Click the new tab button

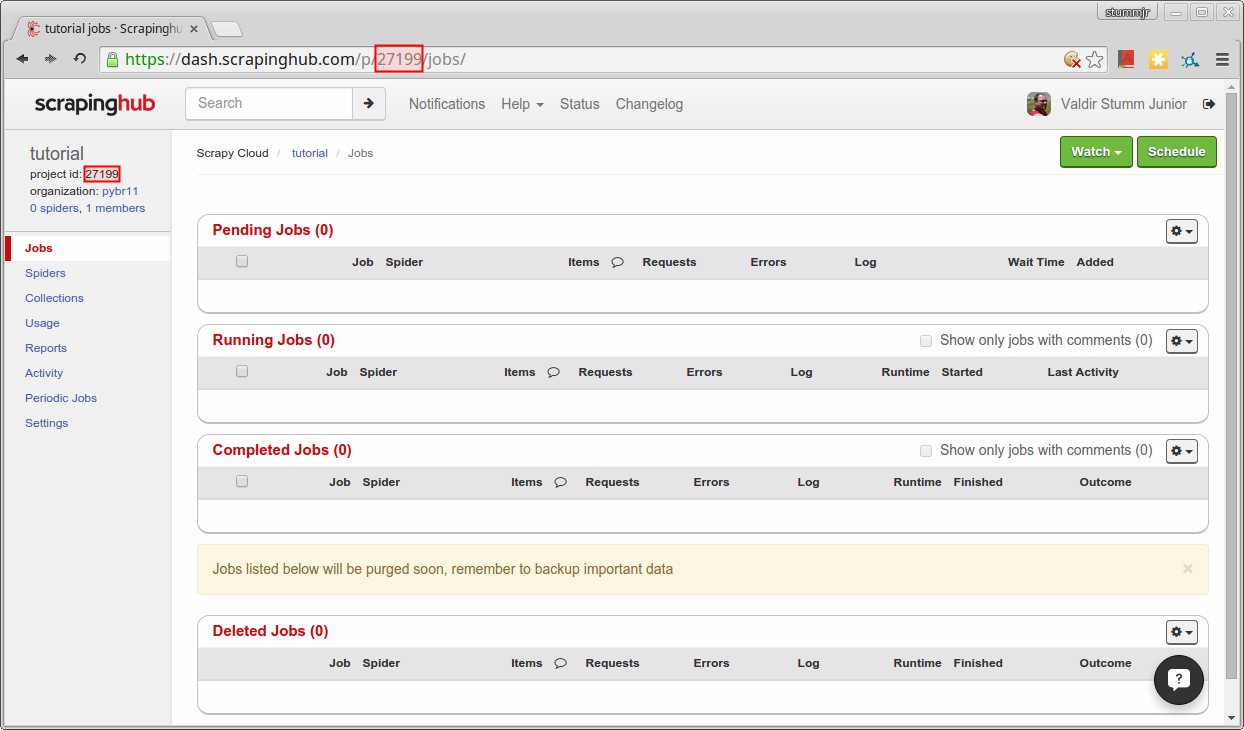227,29
